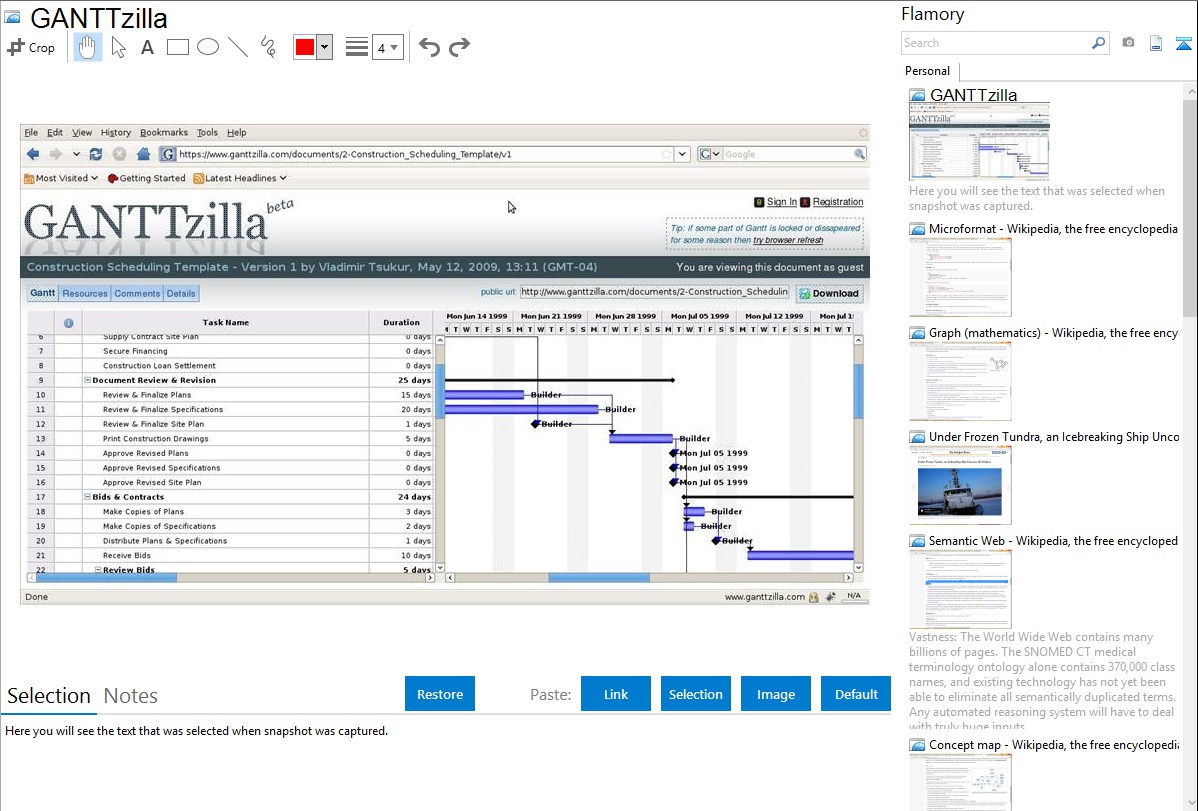The height and width of the screenshot is (811, 1198).
Task: Click the Registration link
Action: click(x=837, y=202)
